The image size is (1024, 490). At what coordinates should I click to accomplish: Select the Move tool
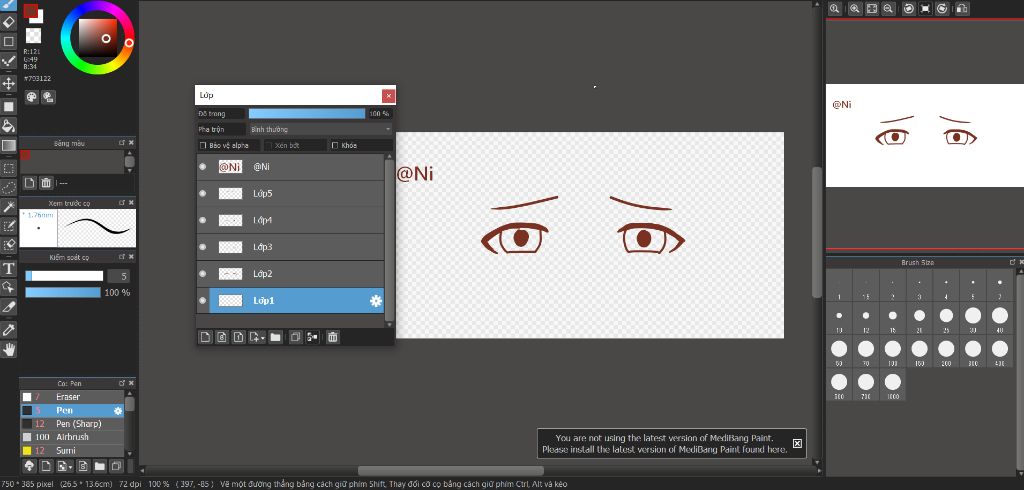pos(8,83)
